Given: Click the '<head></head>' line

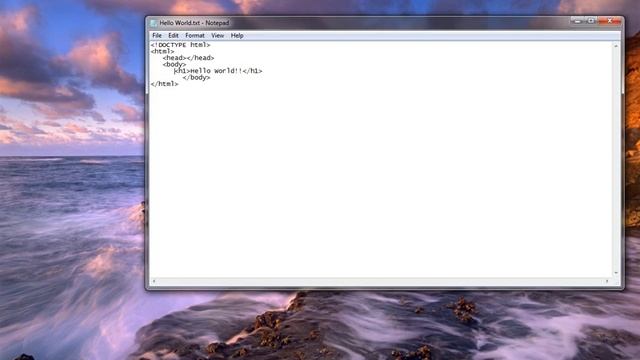Looking at the screenshot, I should tap(188, 58).
